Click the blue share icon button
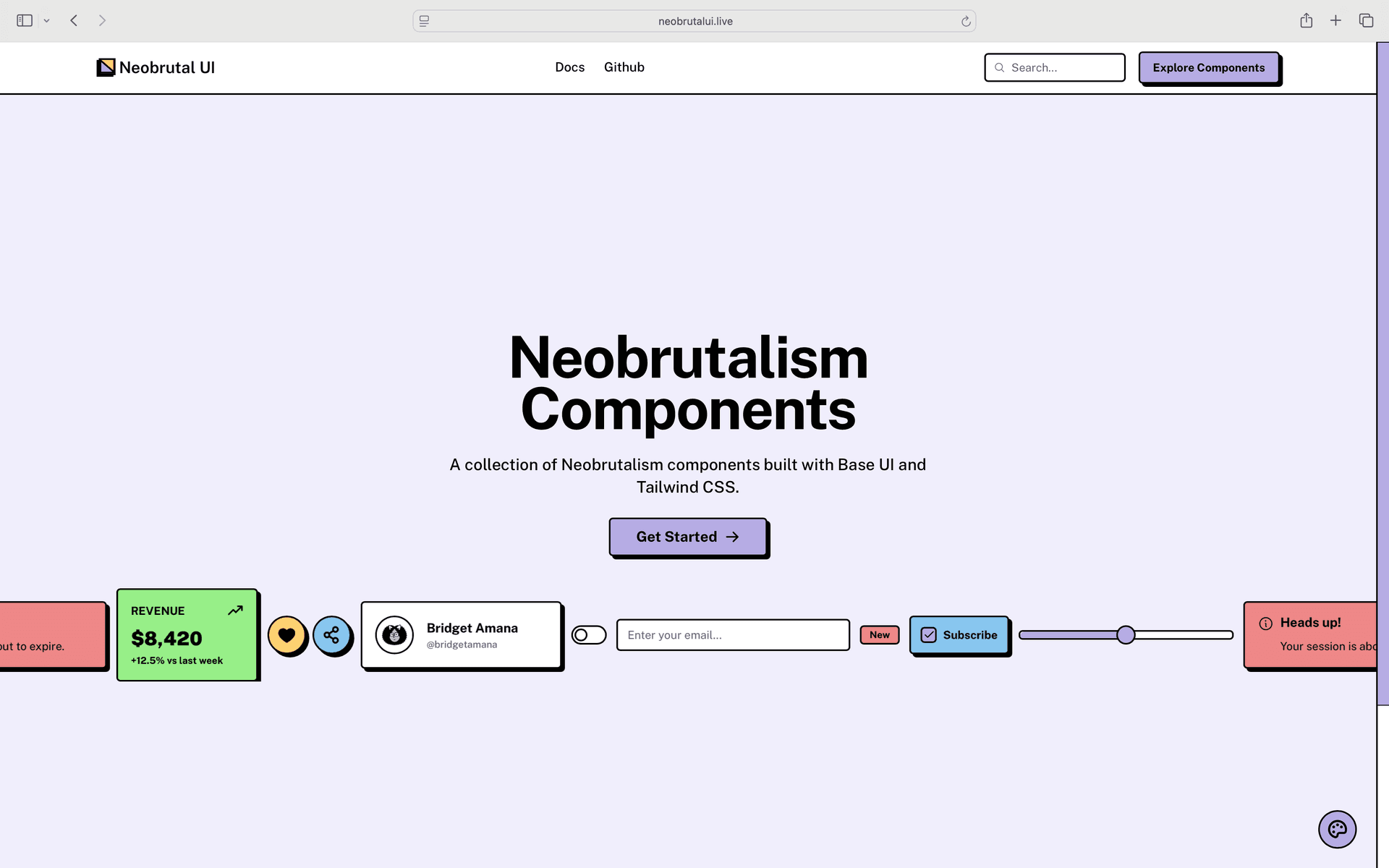 (331, 635)
